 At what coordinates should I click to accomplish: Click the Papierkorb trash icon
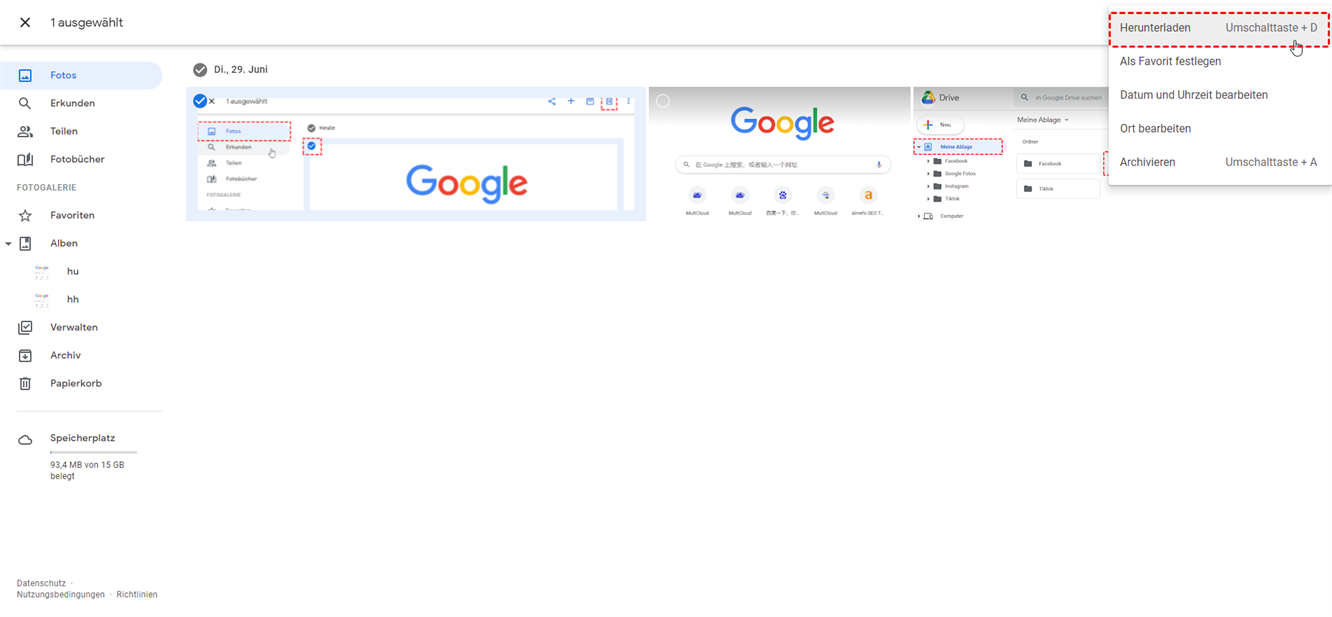click(x=26, y=383)
